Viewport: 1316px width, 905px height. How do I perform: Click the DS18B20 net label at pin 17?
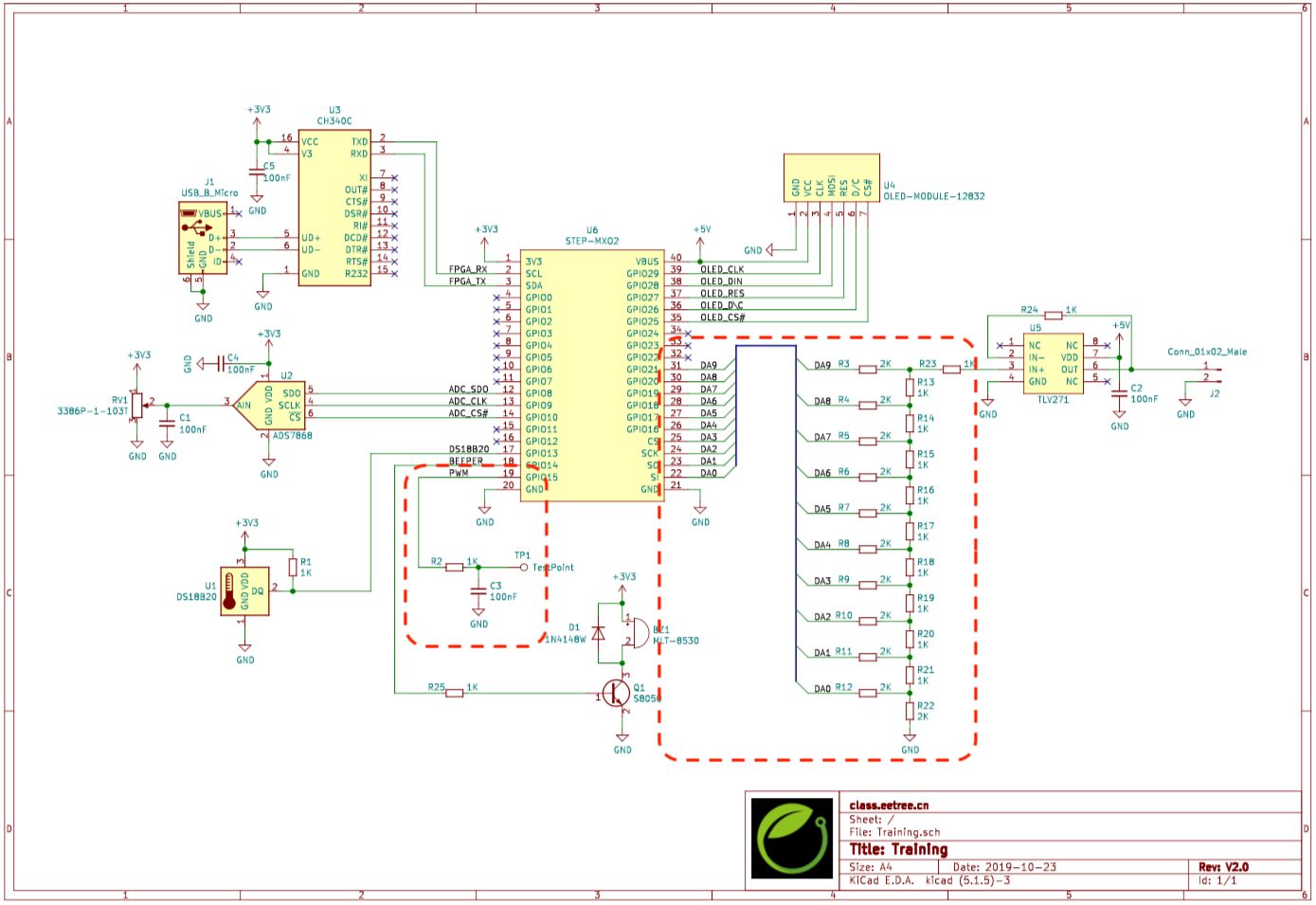click(469, 449)
